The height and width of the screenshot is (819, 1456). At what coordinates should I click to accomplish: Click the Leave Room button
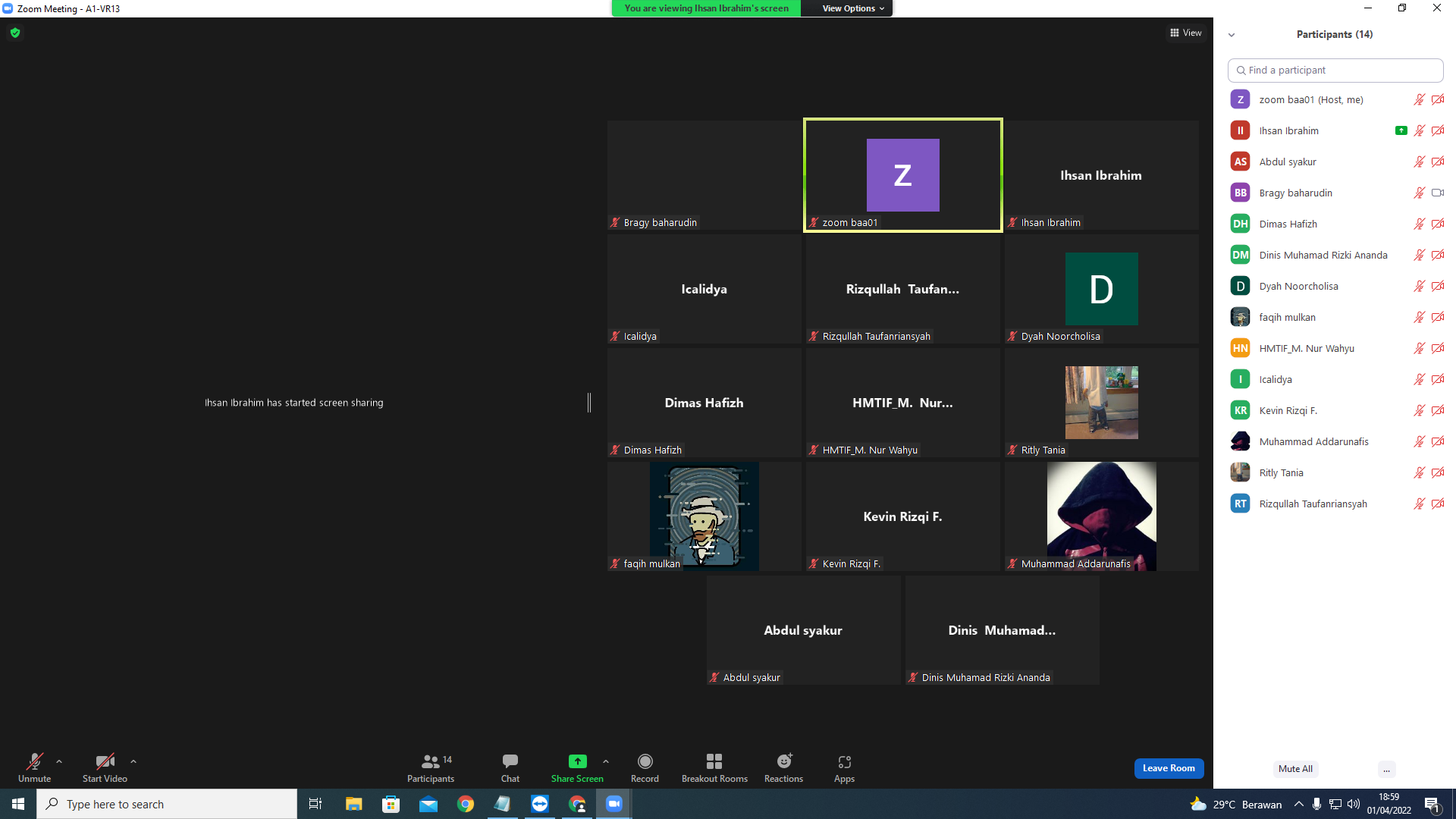tap(1169, 768)
